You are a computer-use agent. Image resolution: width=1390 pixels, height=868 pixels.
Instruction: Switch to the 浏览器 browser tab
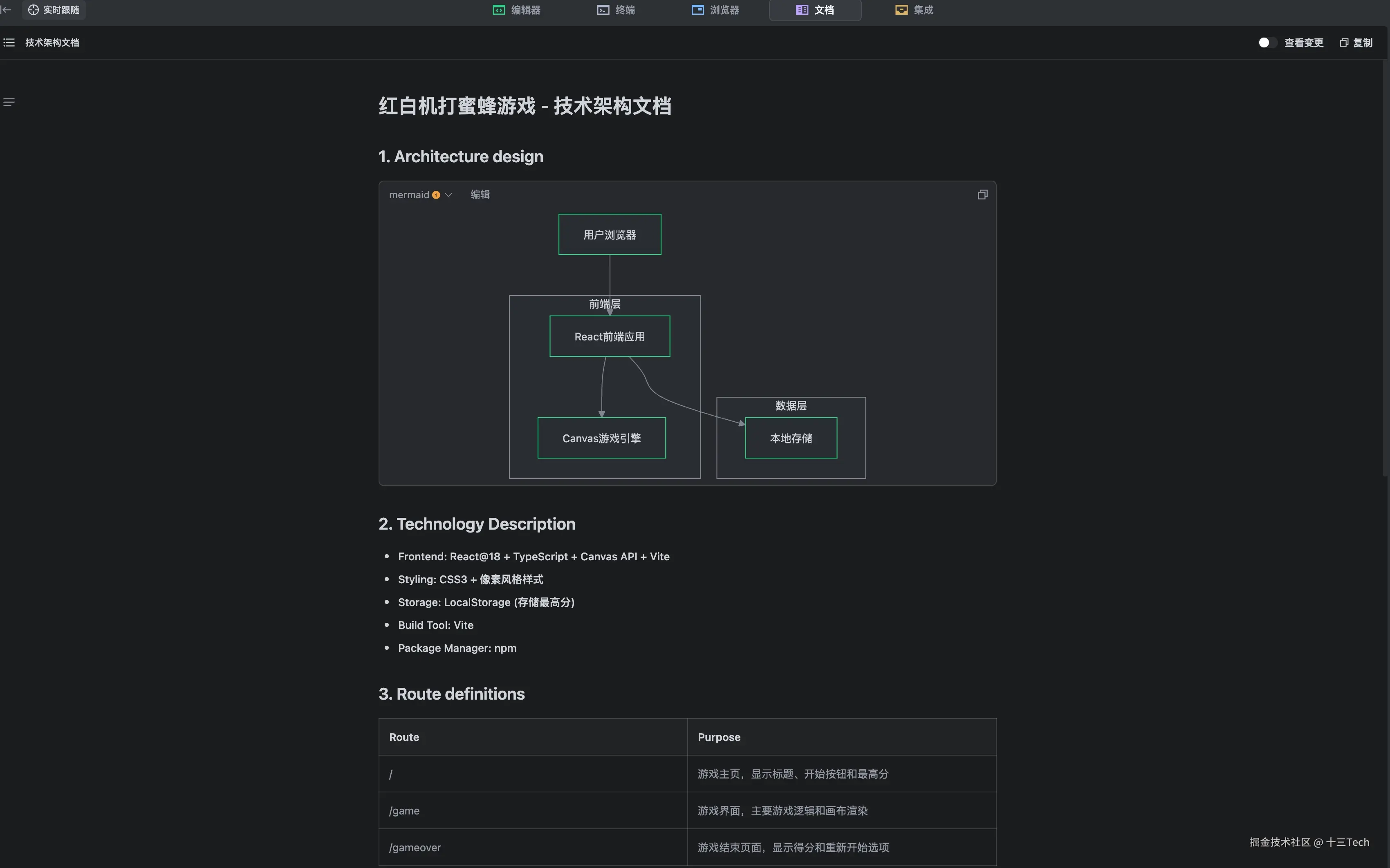[x=715, y=10]
